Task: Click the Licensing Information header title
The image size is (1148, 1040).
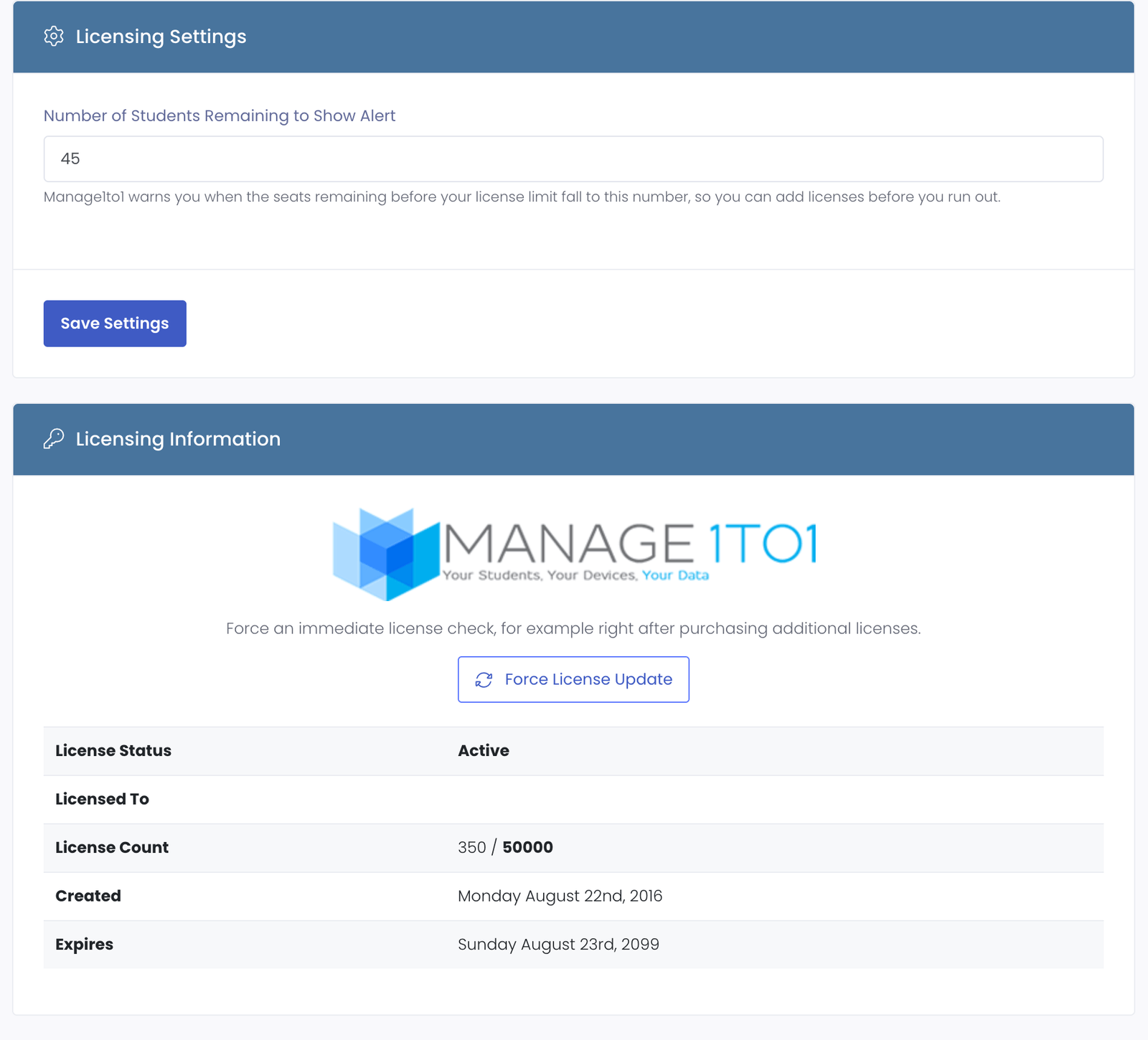Action: [x=179, y=439]
